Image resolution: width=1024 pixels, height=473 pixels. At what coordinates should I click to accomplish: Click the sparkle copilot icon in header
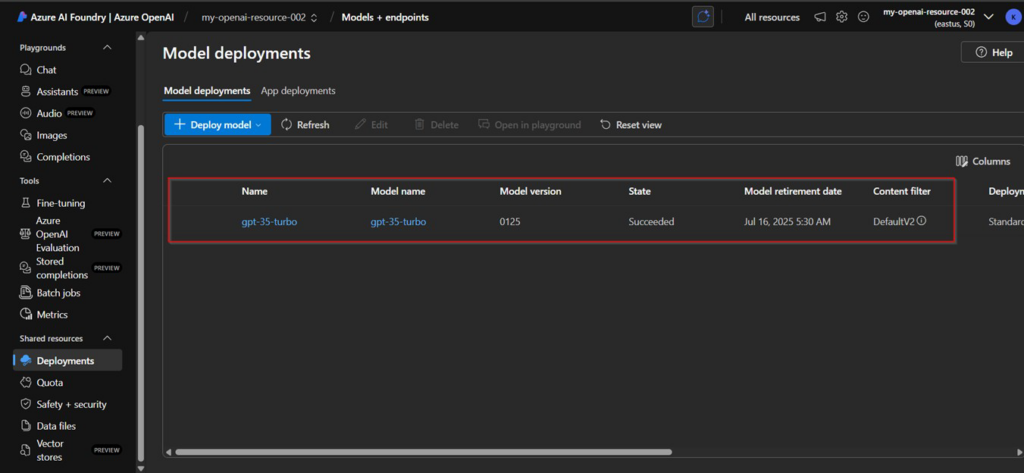coord(703,17)
